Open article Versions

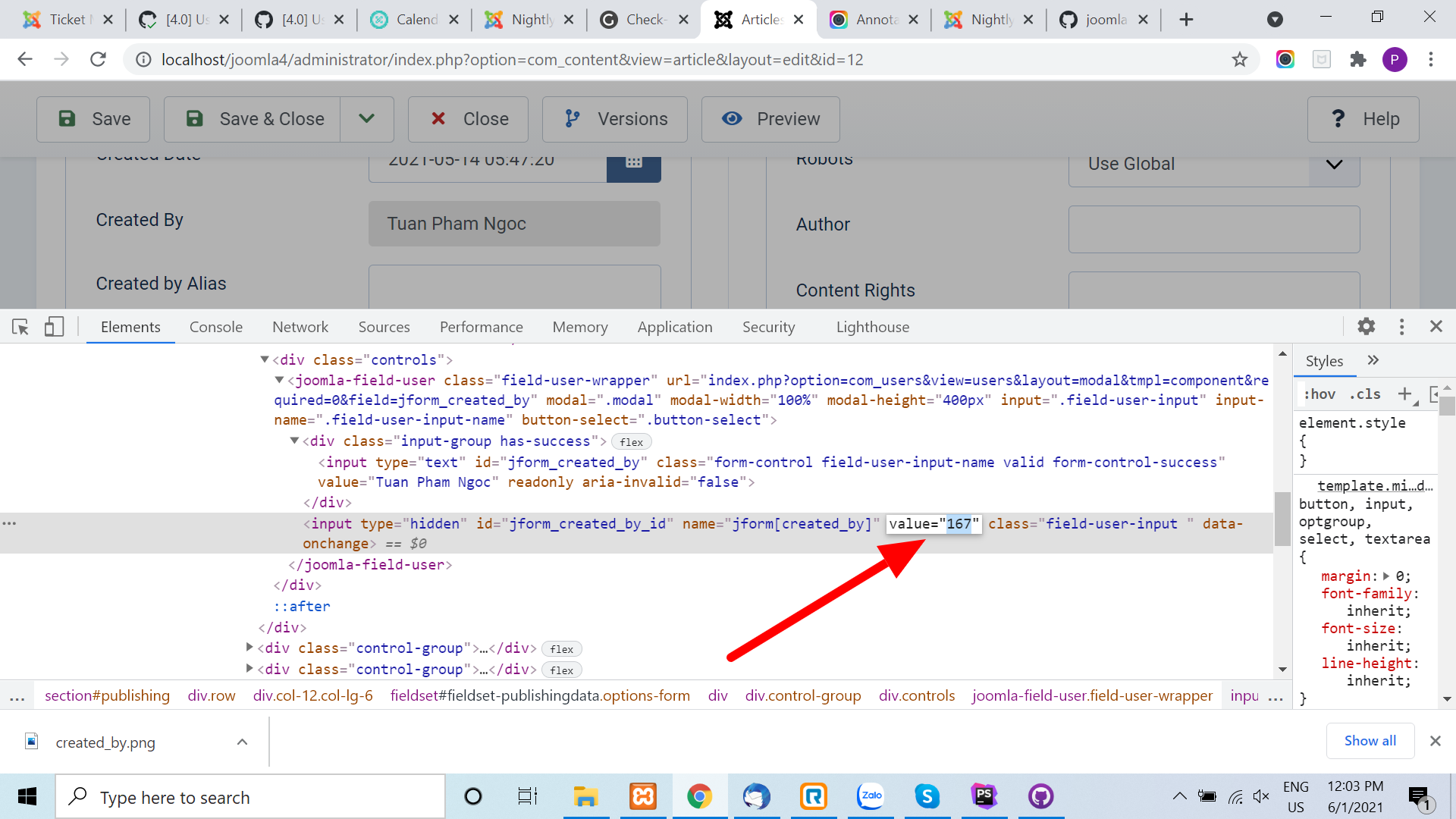pos(615,119)
